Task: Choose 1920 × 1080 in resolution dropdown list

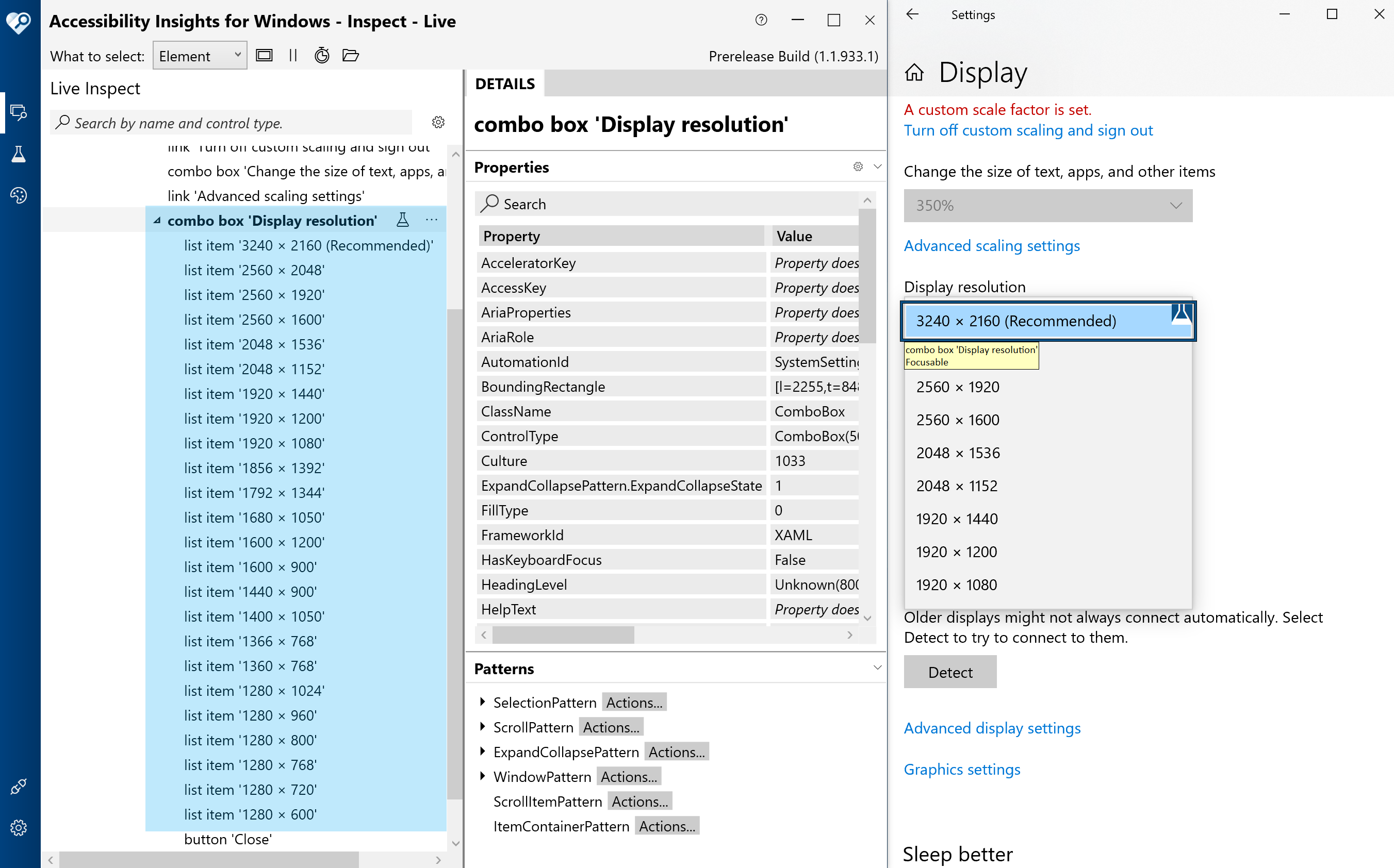Action: tap(1048, 585)
